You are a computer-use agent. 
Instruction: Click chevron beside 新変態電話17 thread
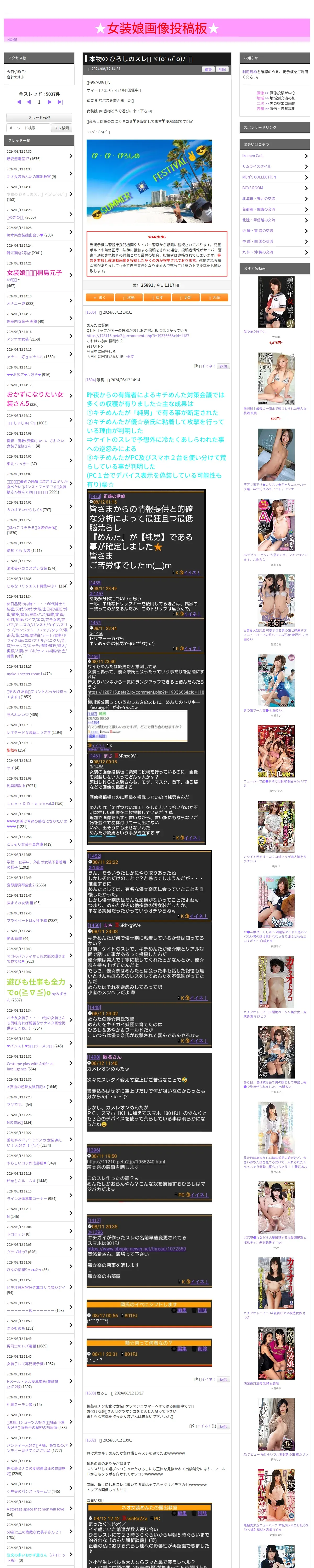(70, 156)
